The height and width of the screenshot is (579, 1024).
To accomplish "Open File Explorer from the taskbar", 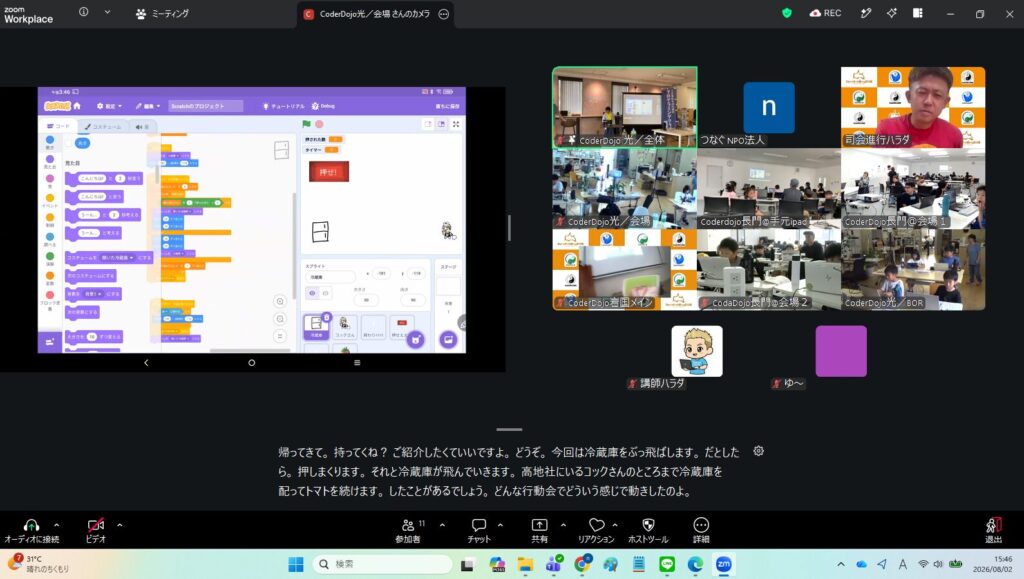I will [525, 564].
